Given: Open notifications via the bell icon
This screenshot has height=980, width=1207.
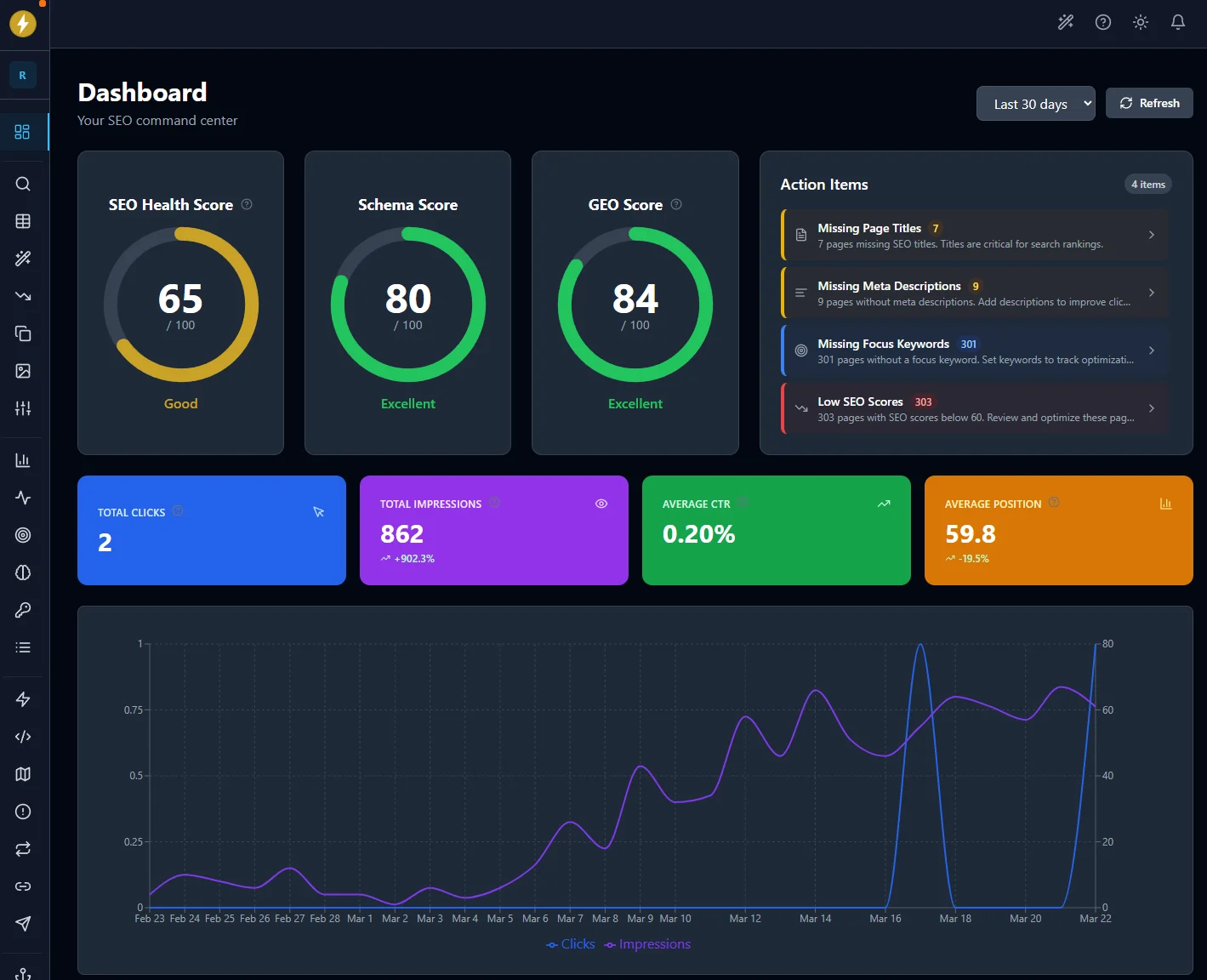Looking at the screenshot, I should pyautogui.click(x=1178, y=22).
